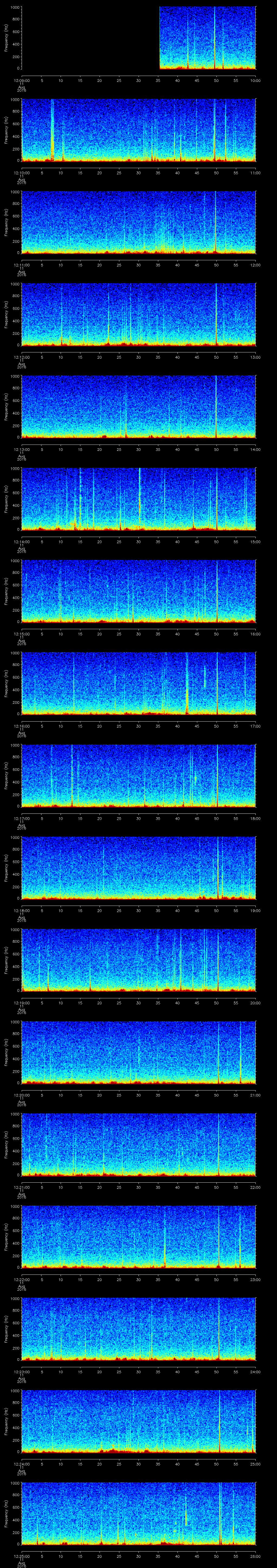Image resolution: width=277 pixels, height=1568 pixels.
Task: Click the "12:10:00" start time label
Action: [x=21, y=173]
